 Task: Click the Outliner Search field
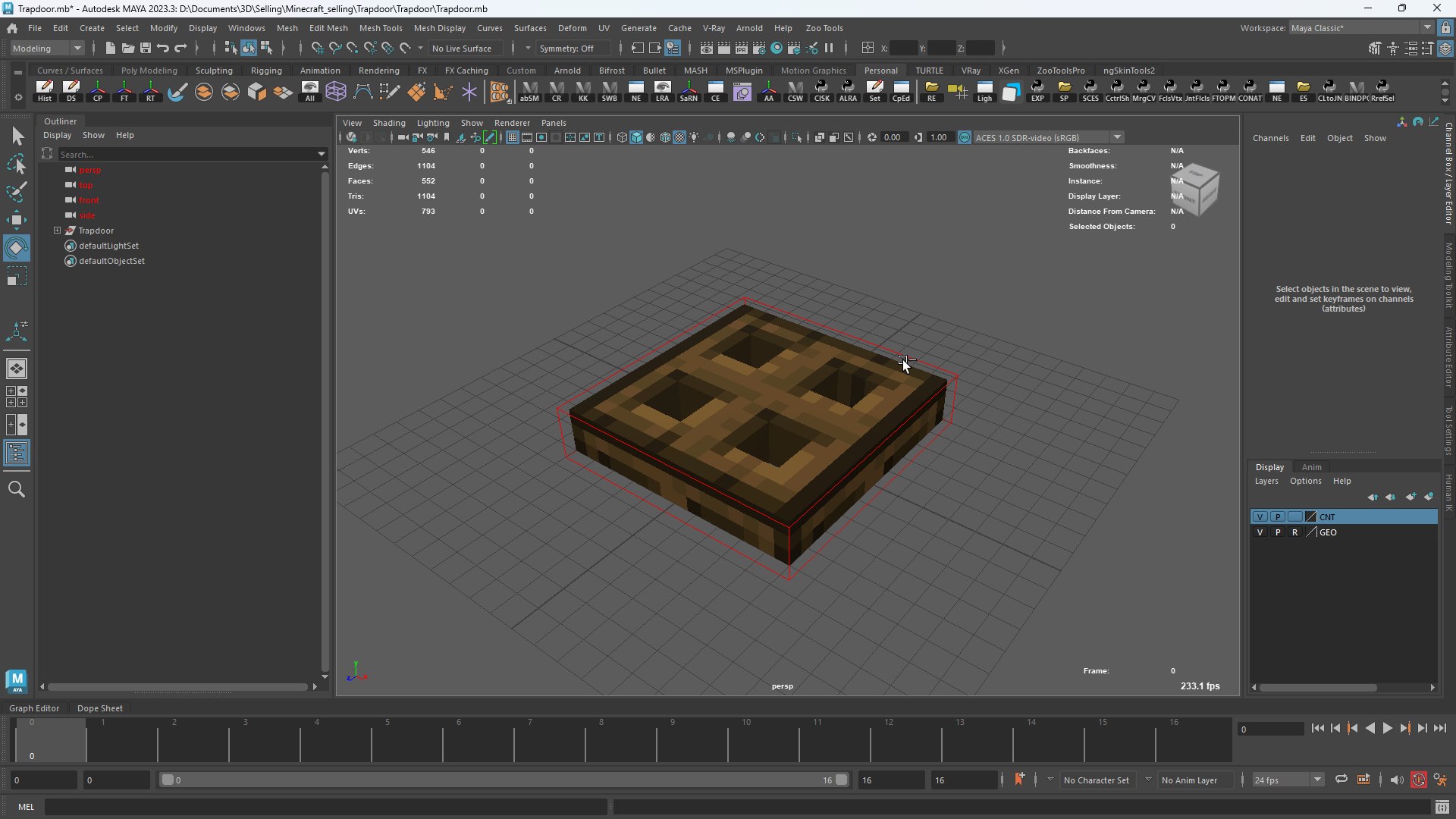click(x=187, y=154)
